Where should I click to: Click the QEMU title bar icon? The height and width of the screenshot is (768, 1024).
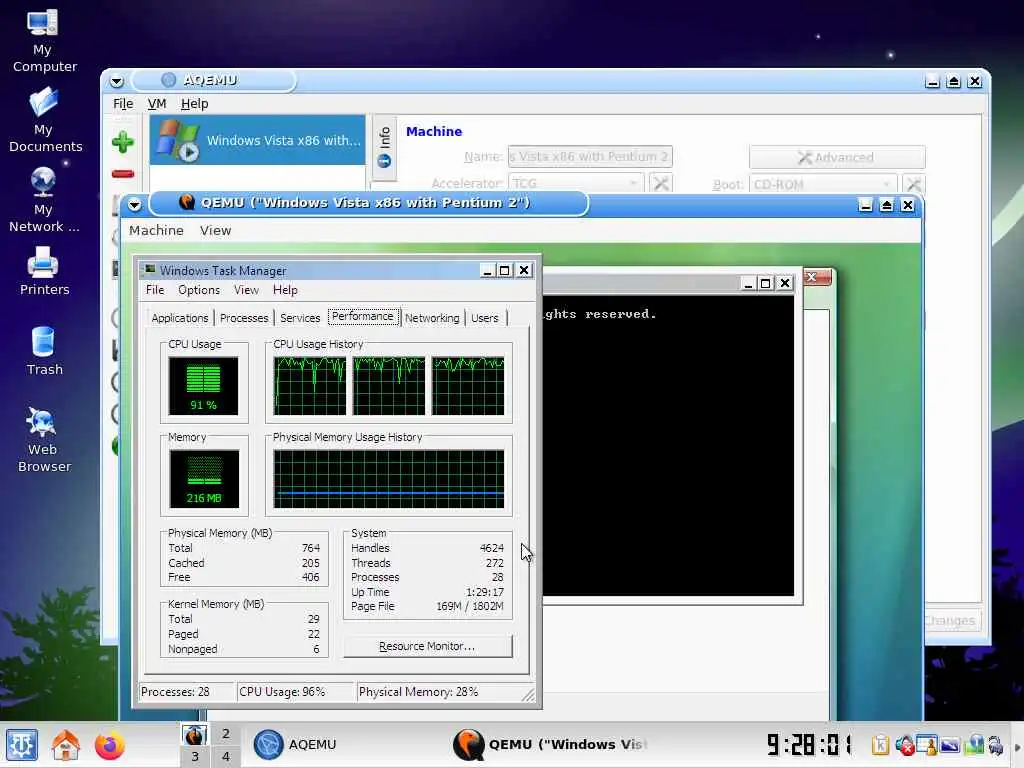(x=187, y=202)
